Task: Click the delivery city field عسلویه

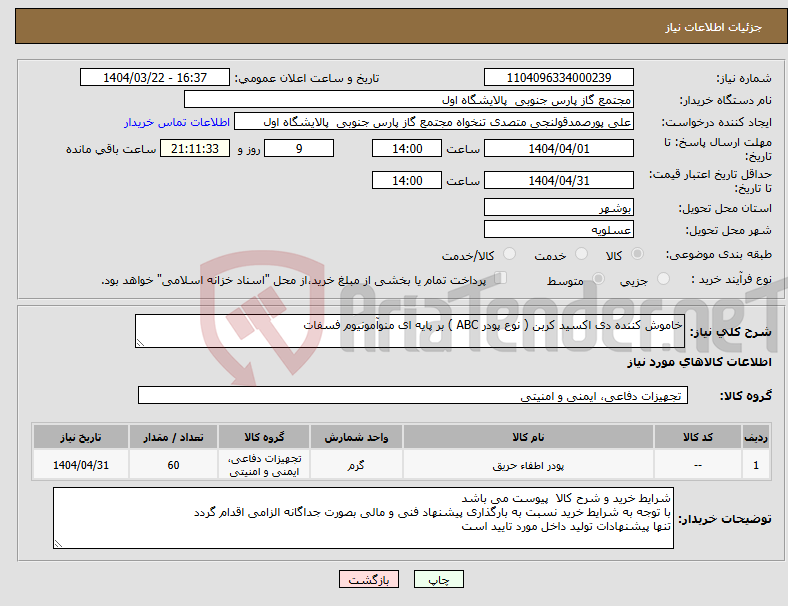Action: 559,230
